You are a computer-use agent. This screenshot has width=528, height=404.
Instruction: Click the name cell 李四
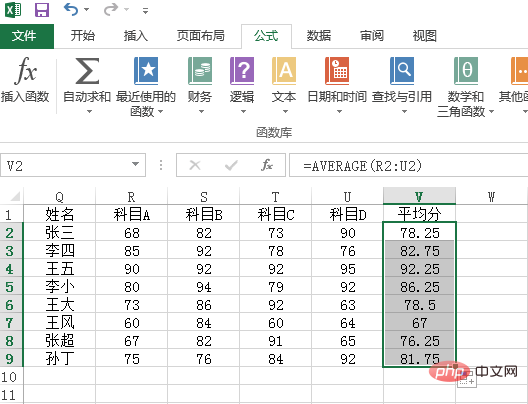60,251
